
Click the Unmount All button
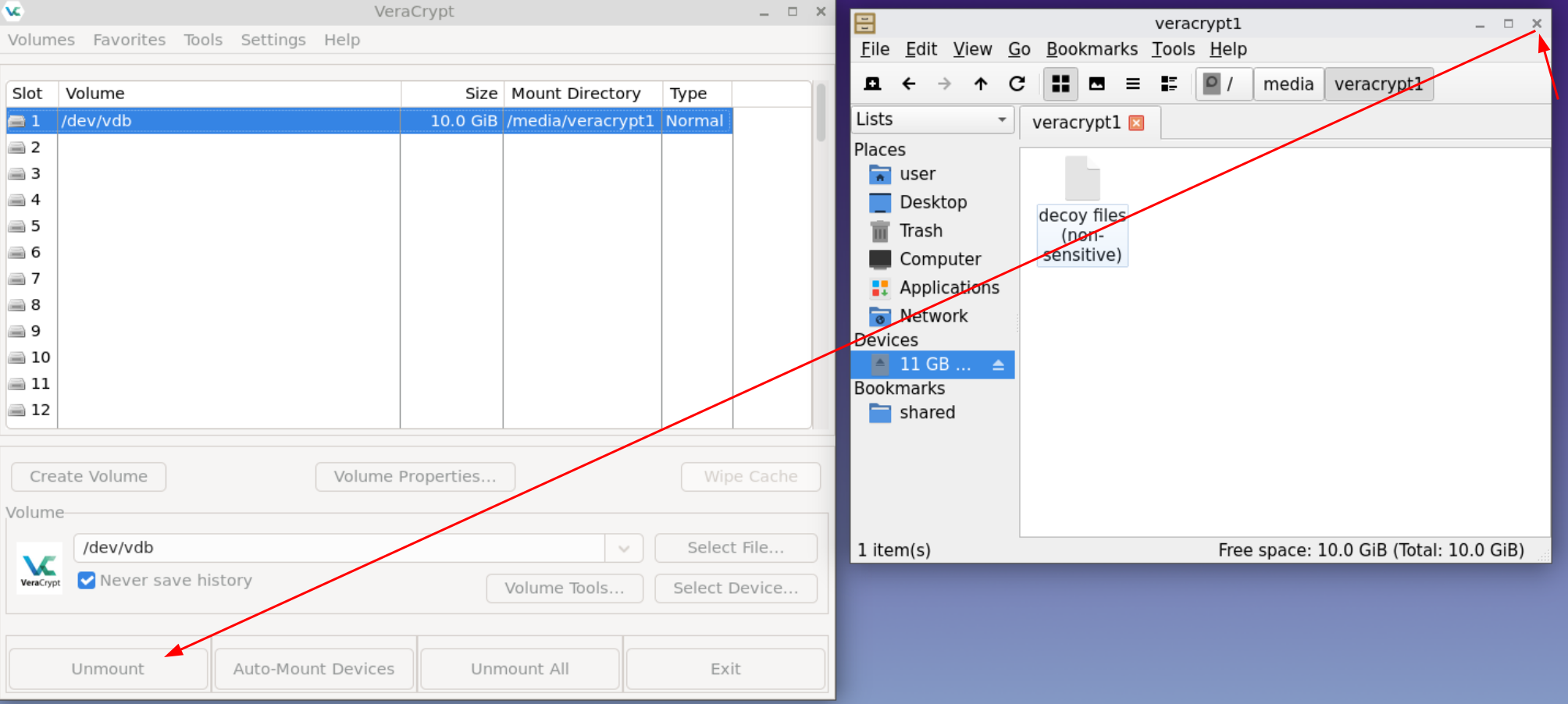520,669
